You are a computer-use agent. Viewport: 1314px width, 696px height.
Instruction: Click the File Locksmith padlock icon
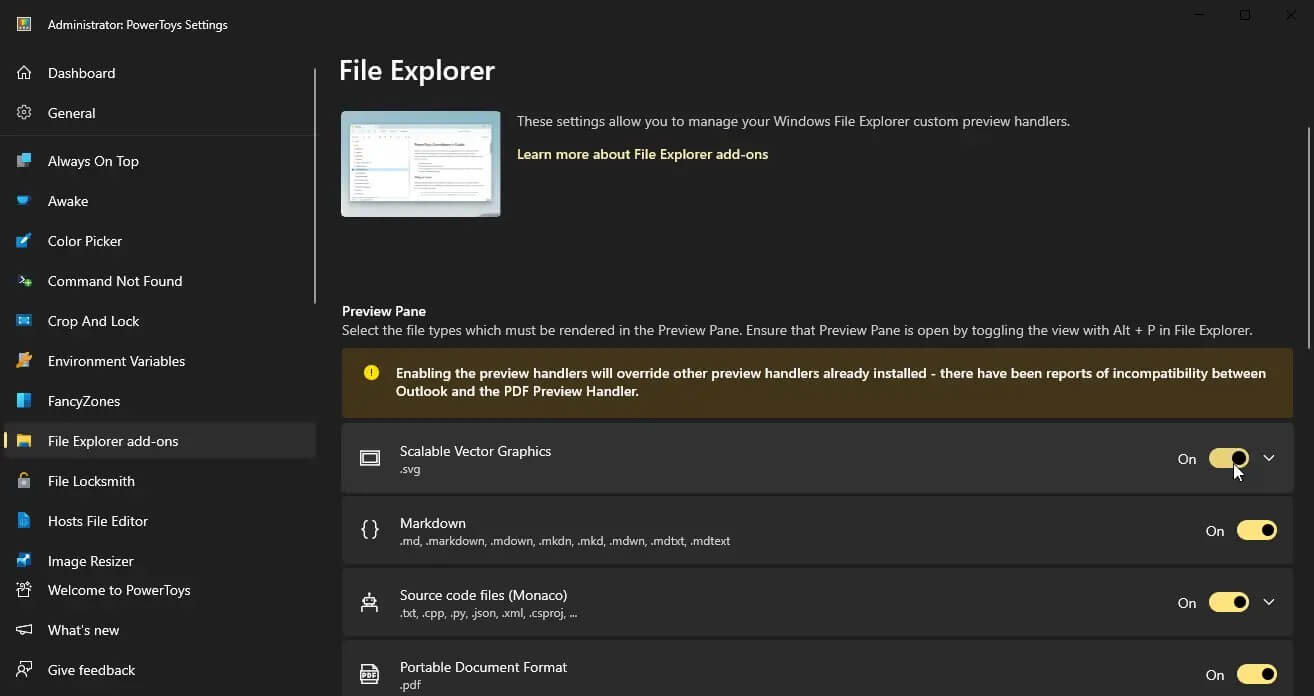pyautogui.click(x=24, y=481)
